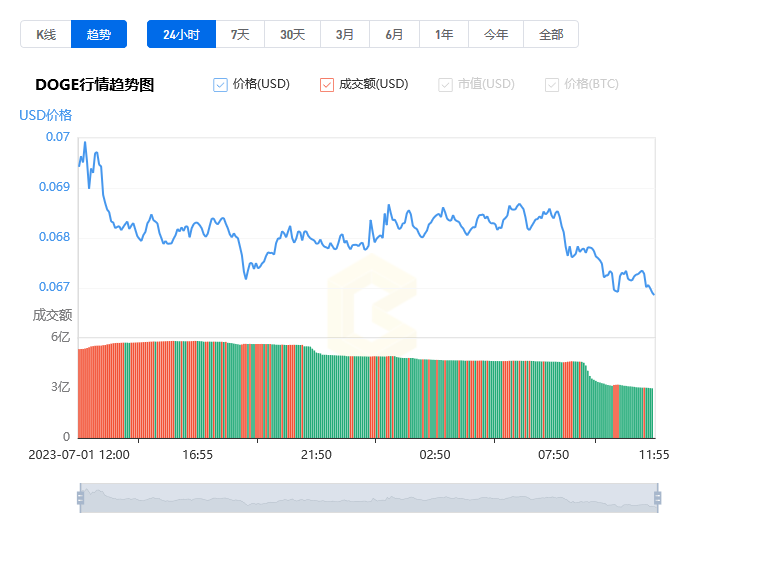Viewport: 780px width, 563px height.
Task: Click the 0.07 price axis label
Action: pyautogui.click(x=58, y=137)
